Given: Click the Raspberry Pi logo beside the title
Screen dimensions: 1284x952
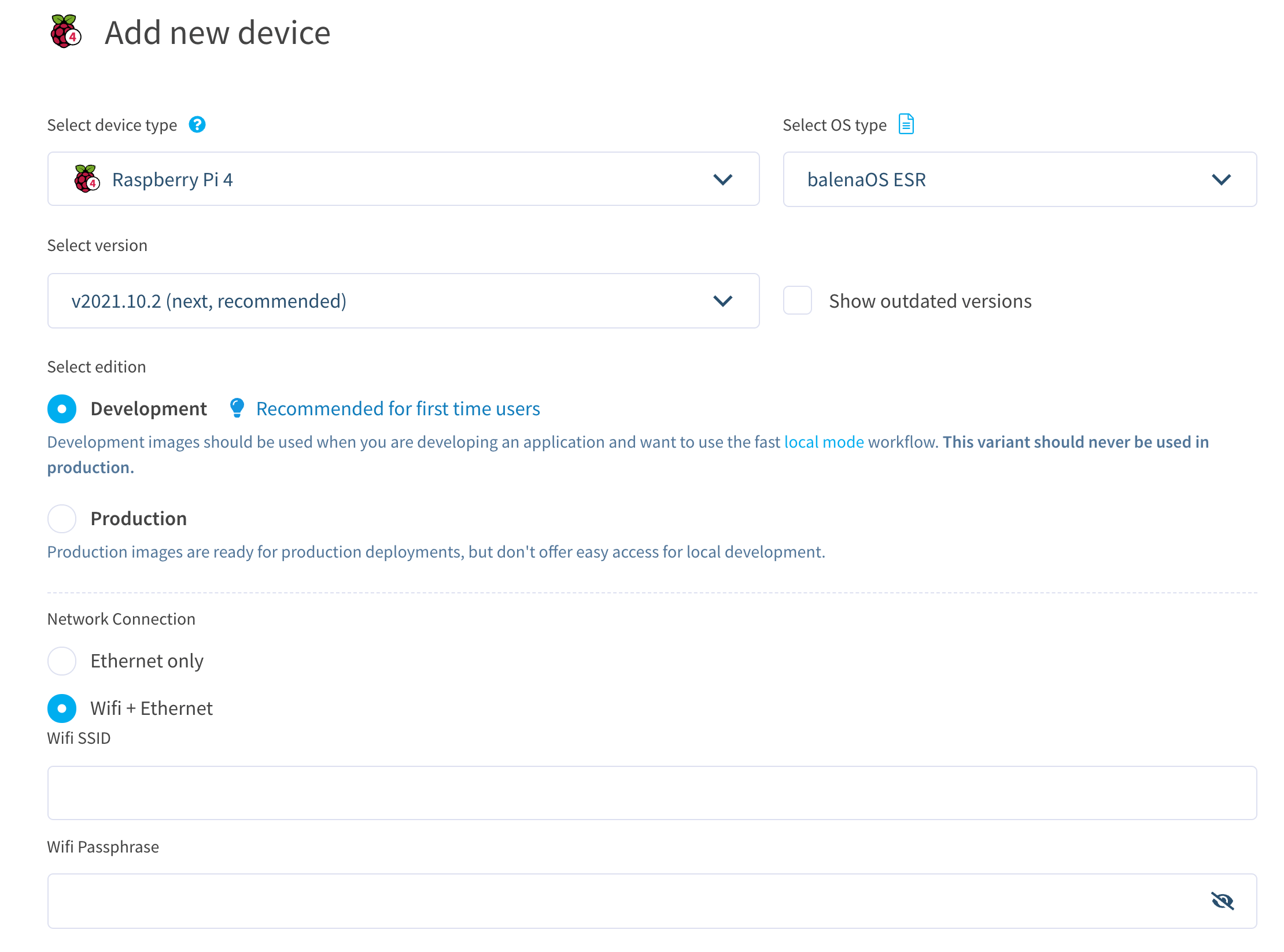Looking at the screenshot, I should click(x=66, y=32).
